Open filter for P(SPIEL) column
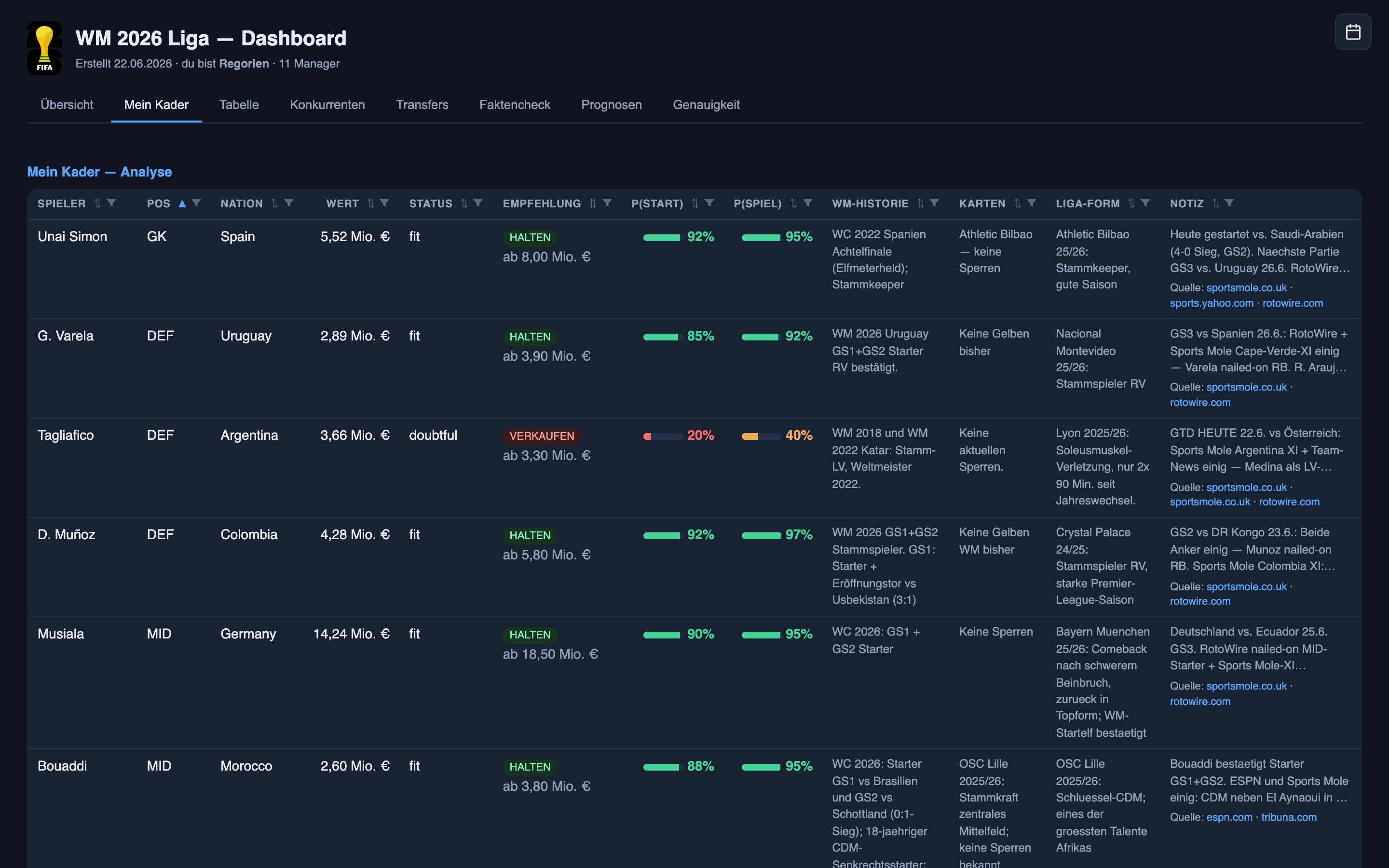 coord(807,203)
